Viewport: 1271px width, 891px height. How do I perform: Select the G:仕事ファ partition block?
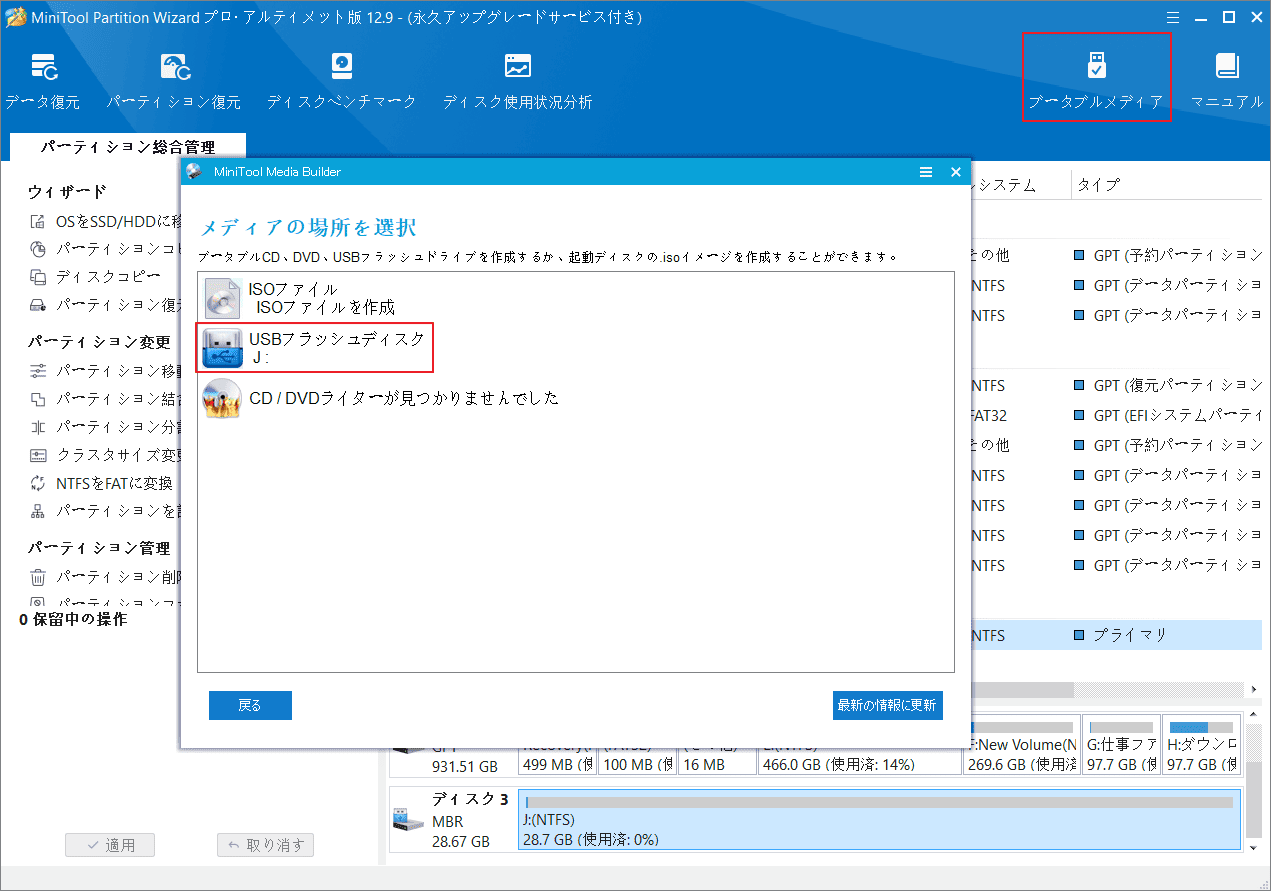1121,745
